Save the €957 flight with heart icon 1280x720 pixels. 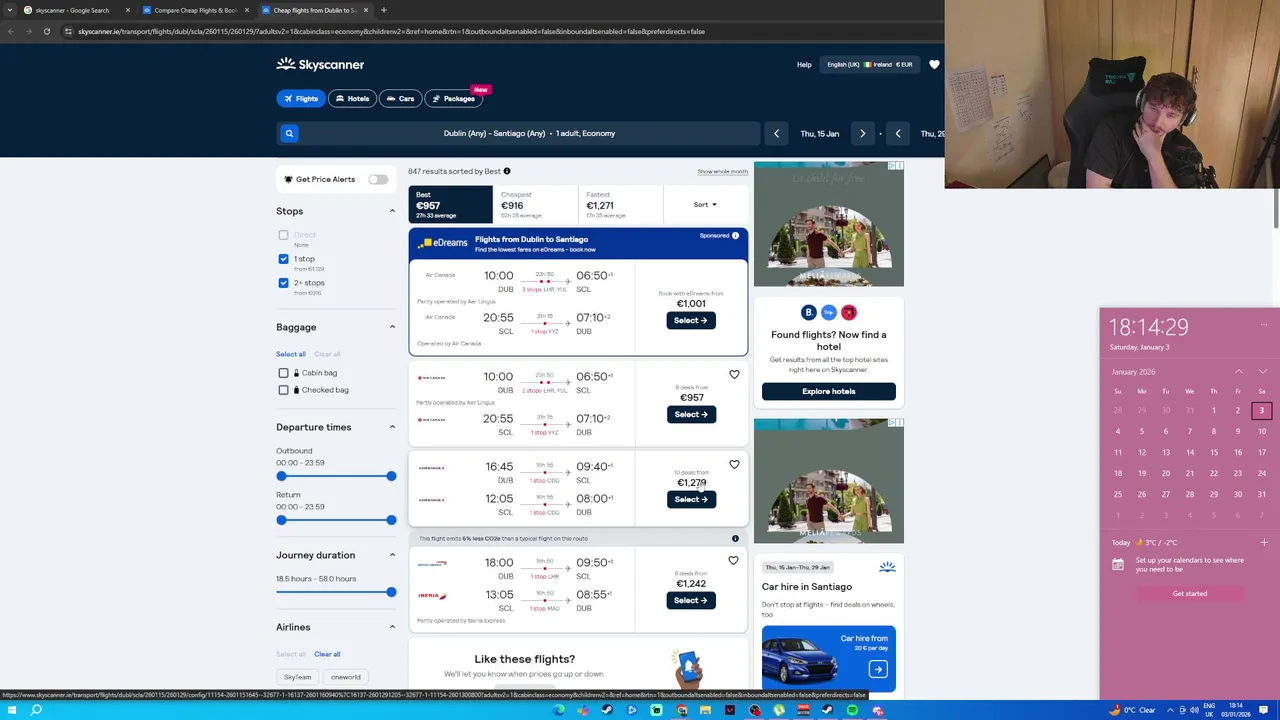click(x=734, y=375)
